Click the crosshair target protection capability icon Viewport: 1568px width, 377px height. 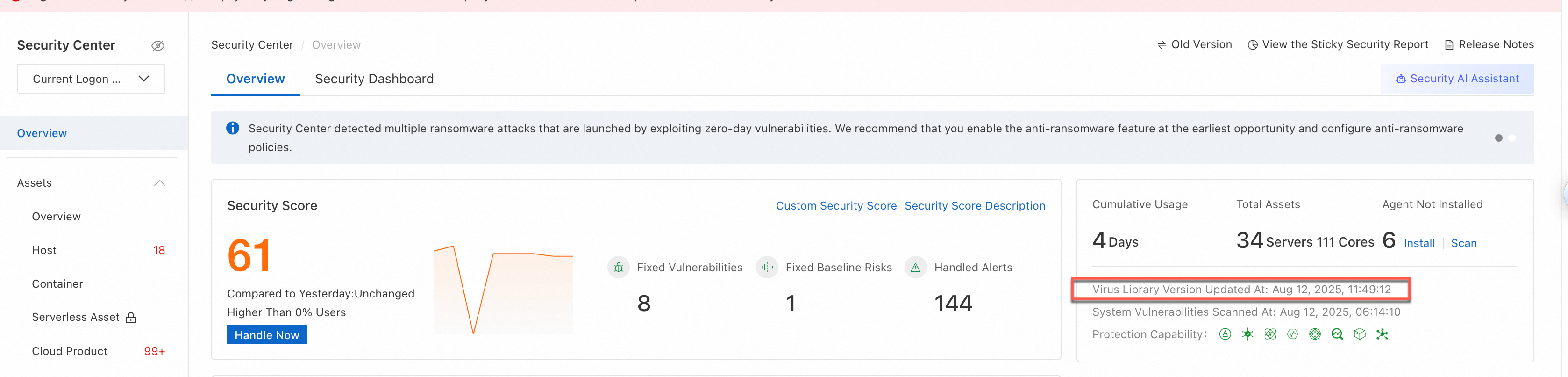pos(1315,334)
